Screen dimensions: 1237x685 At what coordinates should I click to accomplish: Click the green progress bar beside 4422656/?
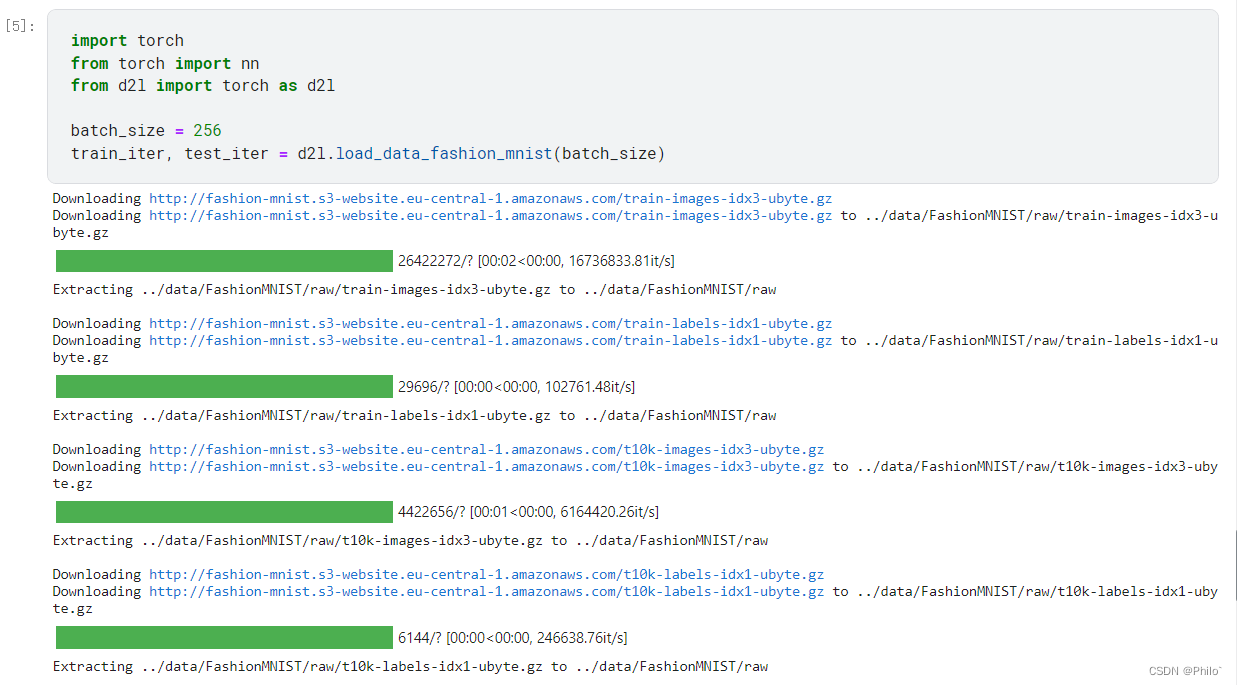[224, 512]
